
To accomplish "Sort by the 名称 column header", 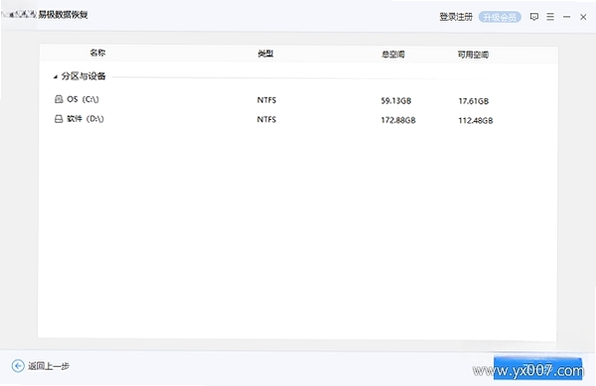I will 98,53.
